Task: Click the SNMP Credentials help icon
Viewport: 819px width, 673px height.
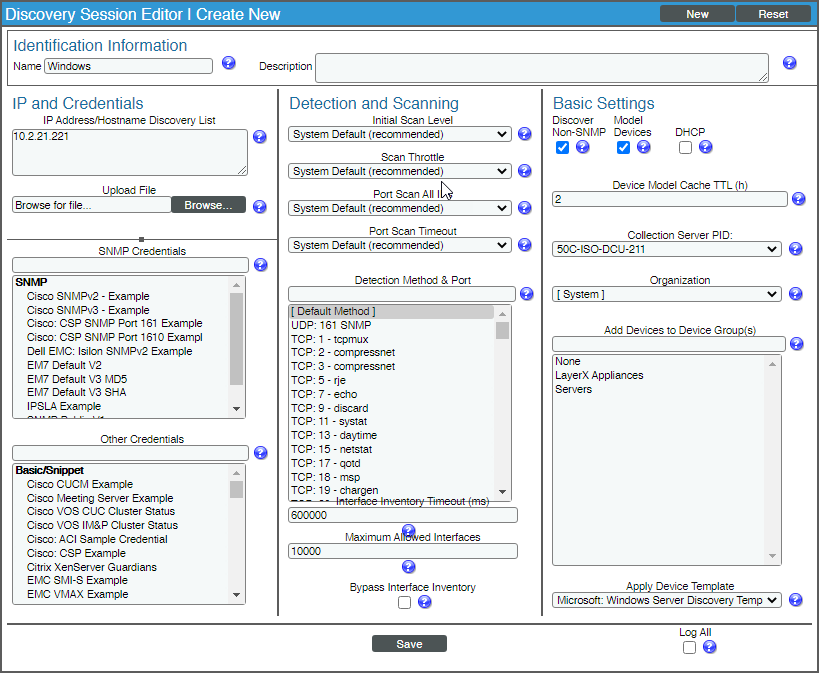Action: [x=260, y=264]
